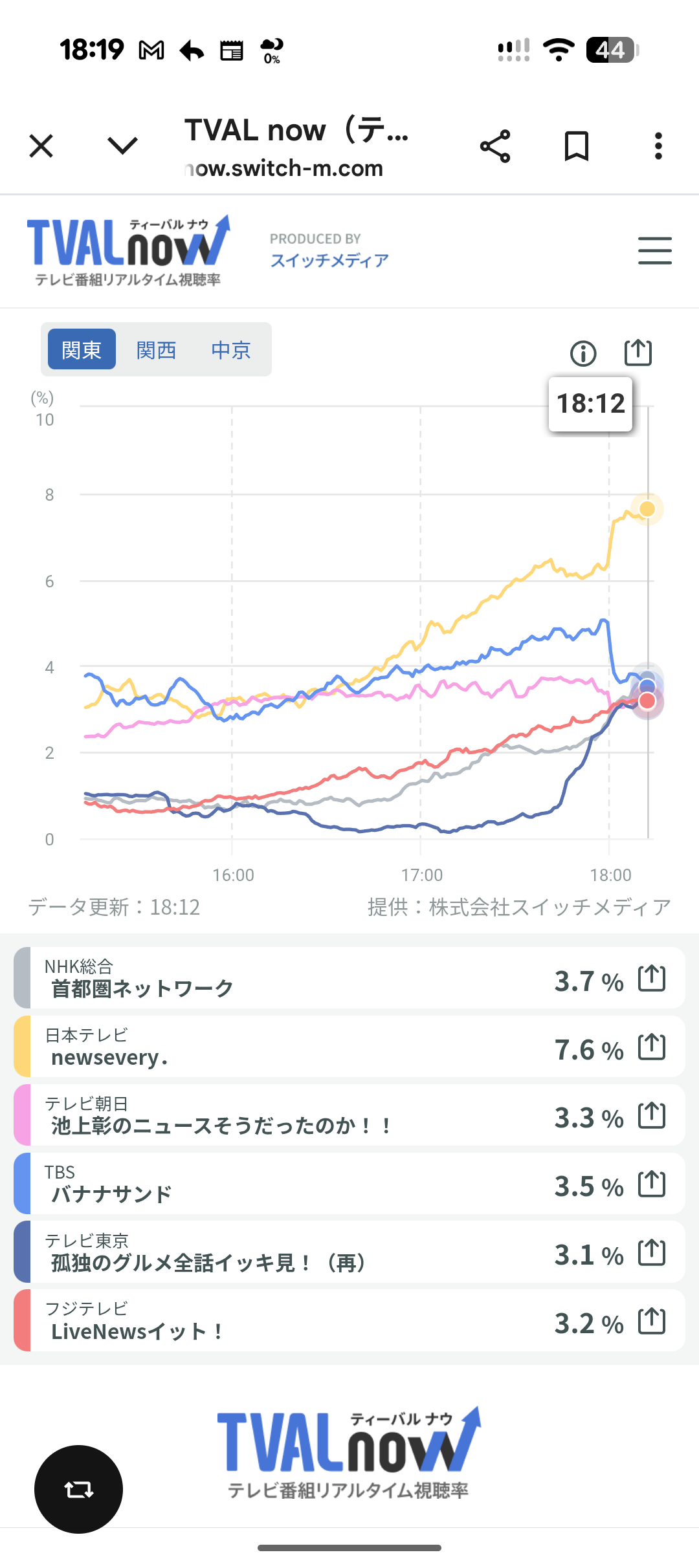Show chart info via the circled-i icon
Screen dimensions: 699x1568
pos(583,353)
